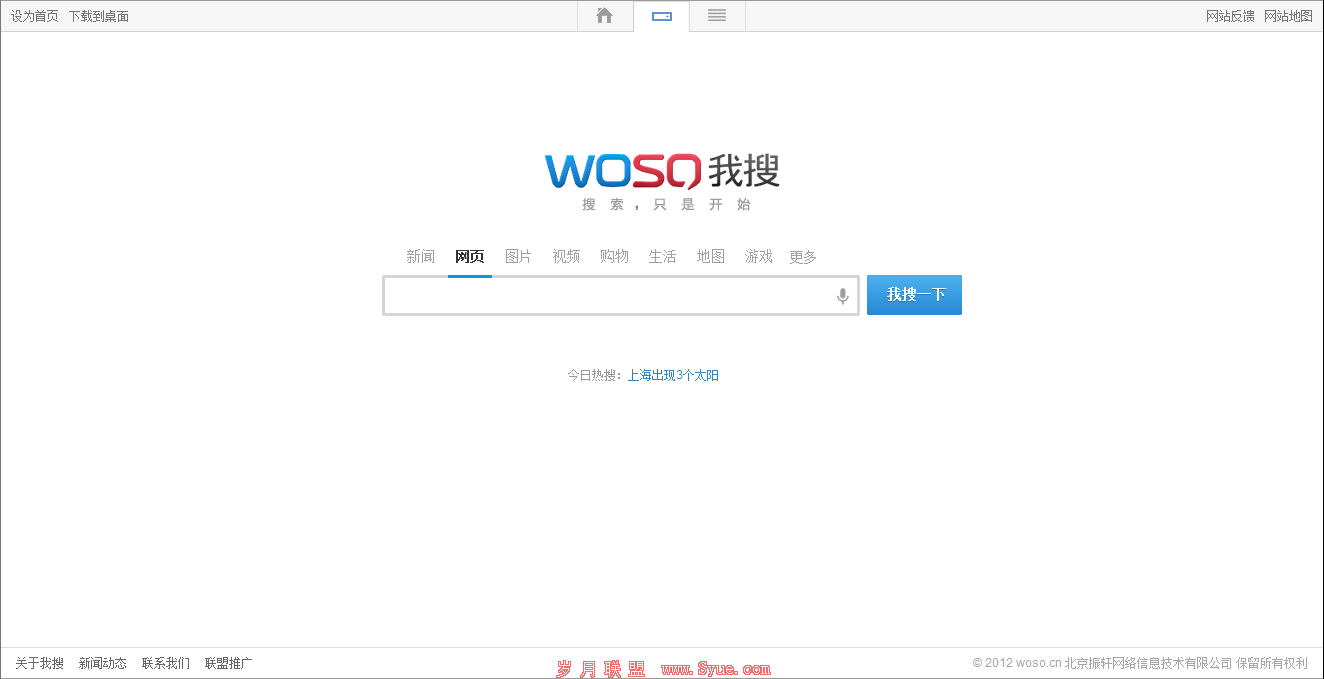The width and height of the screenshot is (1324, 679).
Task: Click 设为首页 link
Action: coord(35,16)
